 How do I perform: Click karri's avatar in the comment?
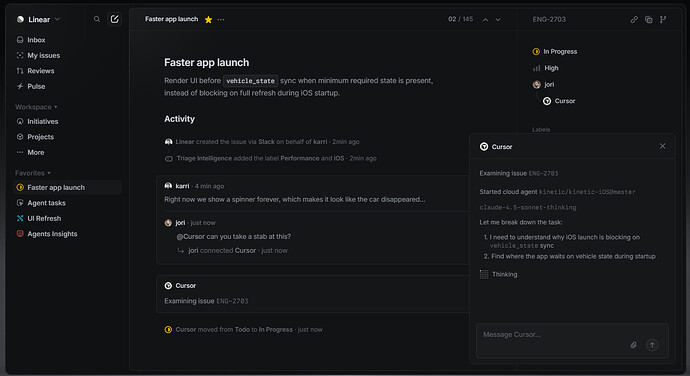168,186
